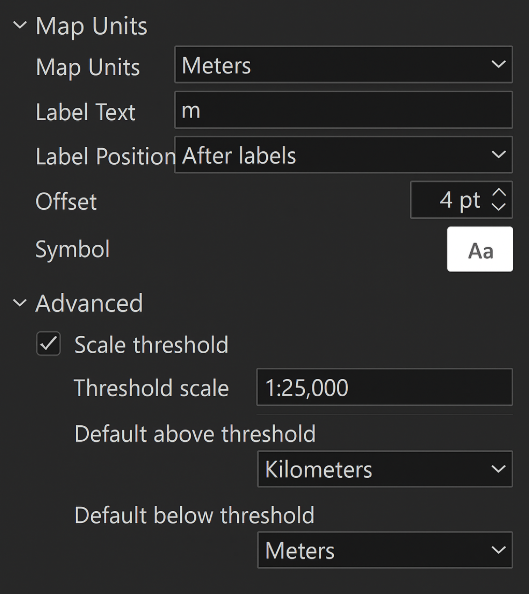The height and width of the screenshot is (594, 529).
Task: Click the Label Text field containing m
Action: [x=343, y=110]
